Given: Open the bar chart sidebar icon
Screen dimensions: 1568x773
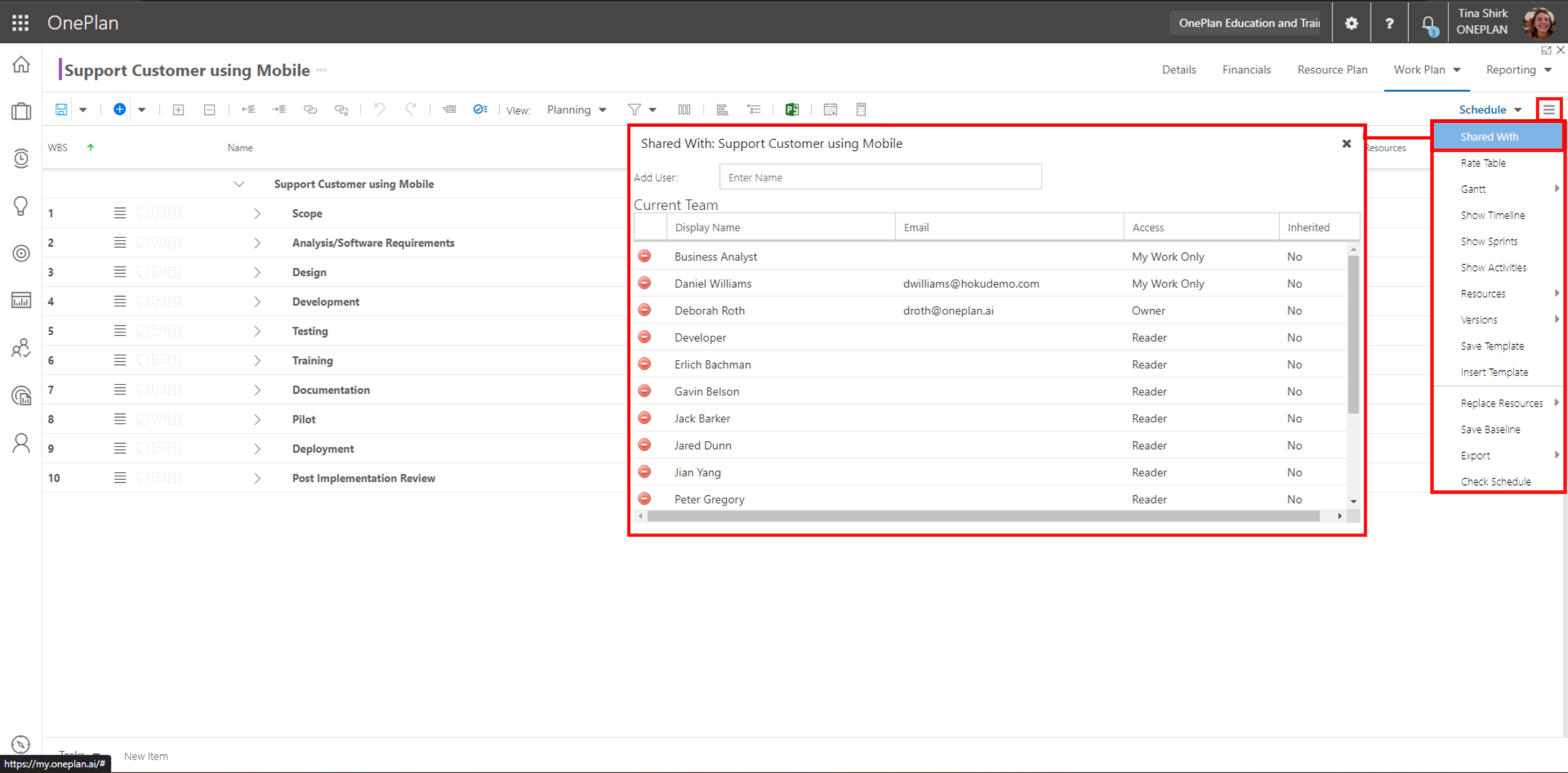Looking at the screenshot, I should click(21, 300).
